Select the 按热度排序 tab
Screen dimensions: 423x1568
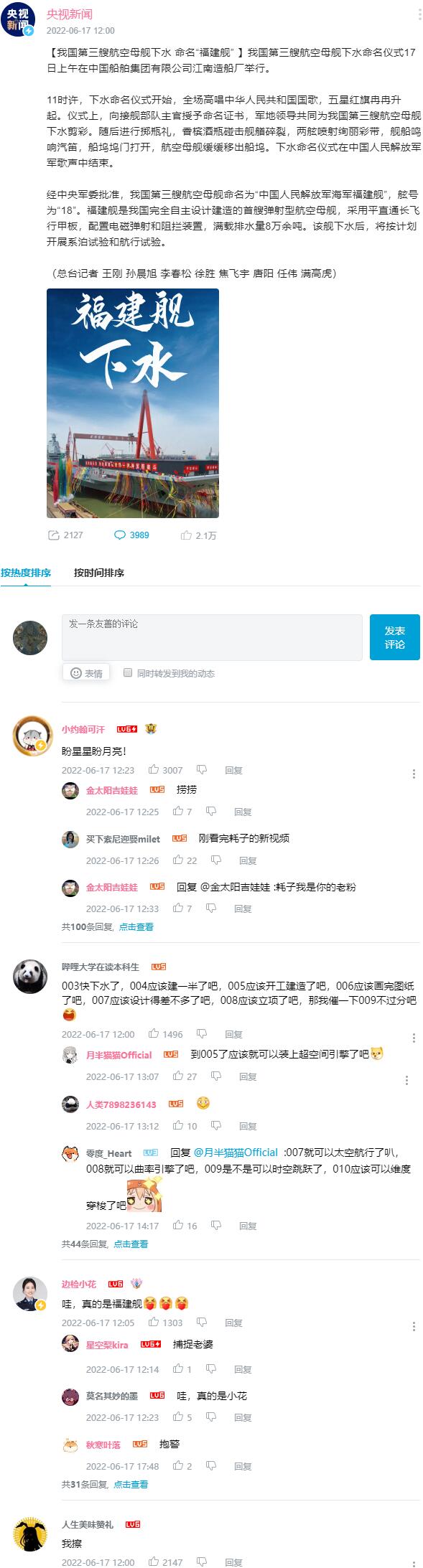[x=26, y=573]
